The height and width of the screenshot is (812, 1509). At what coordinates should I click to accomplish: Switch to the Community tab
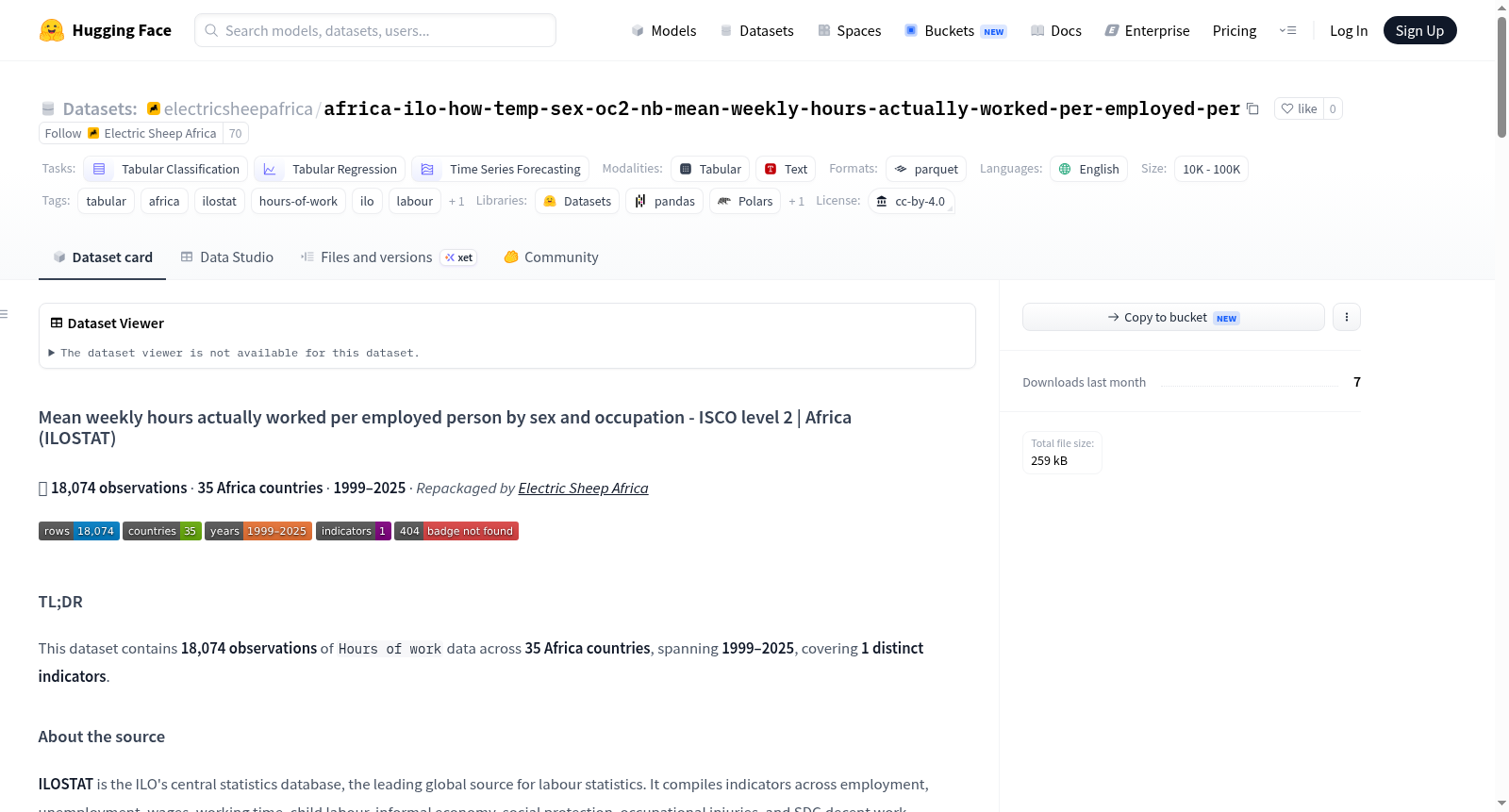point(552,257)
